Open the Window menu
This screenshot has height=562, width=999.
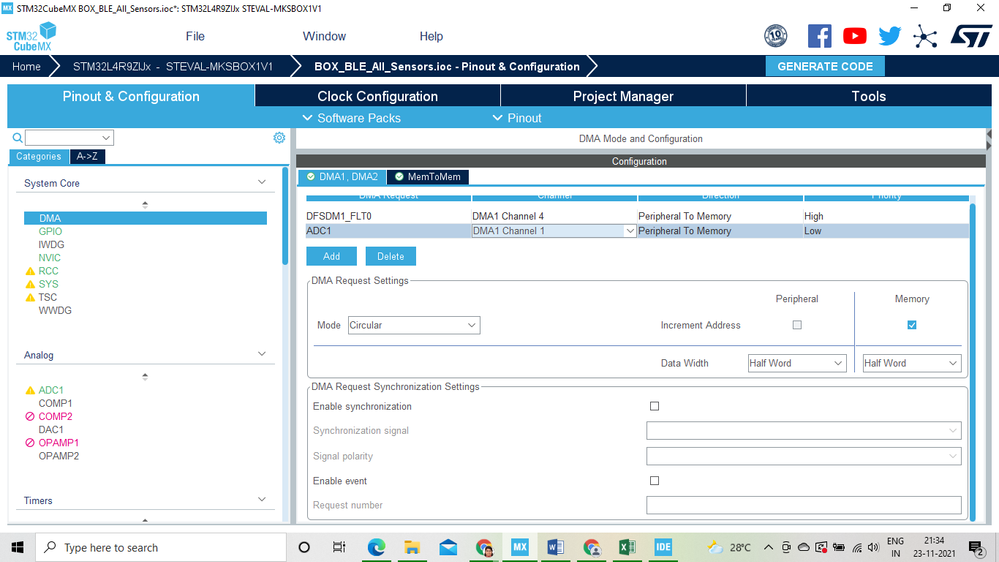tap(324, 36)
